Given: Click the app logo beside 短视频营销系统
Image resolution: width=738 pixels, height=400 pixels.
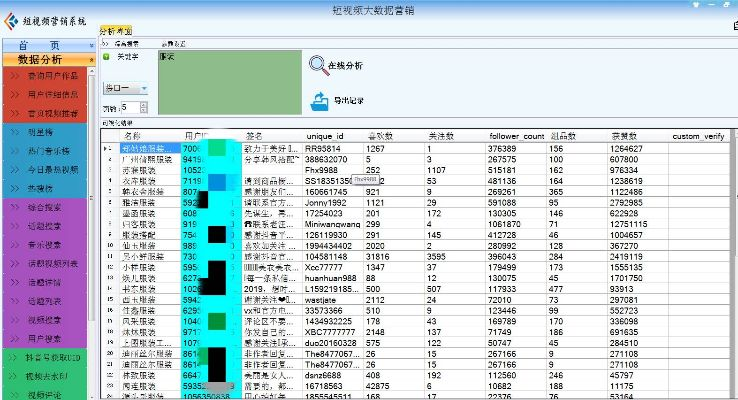Looking at the screenshot, I should click(x=11, y=20).
